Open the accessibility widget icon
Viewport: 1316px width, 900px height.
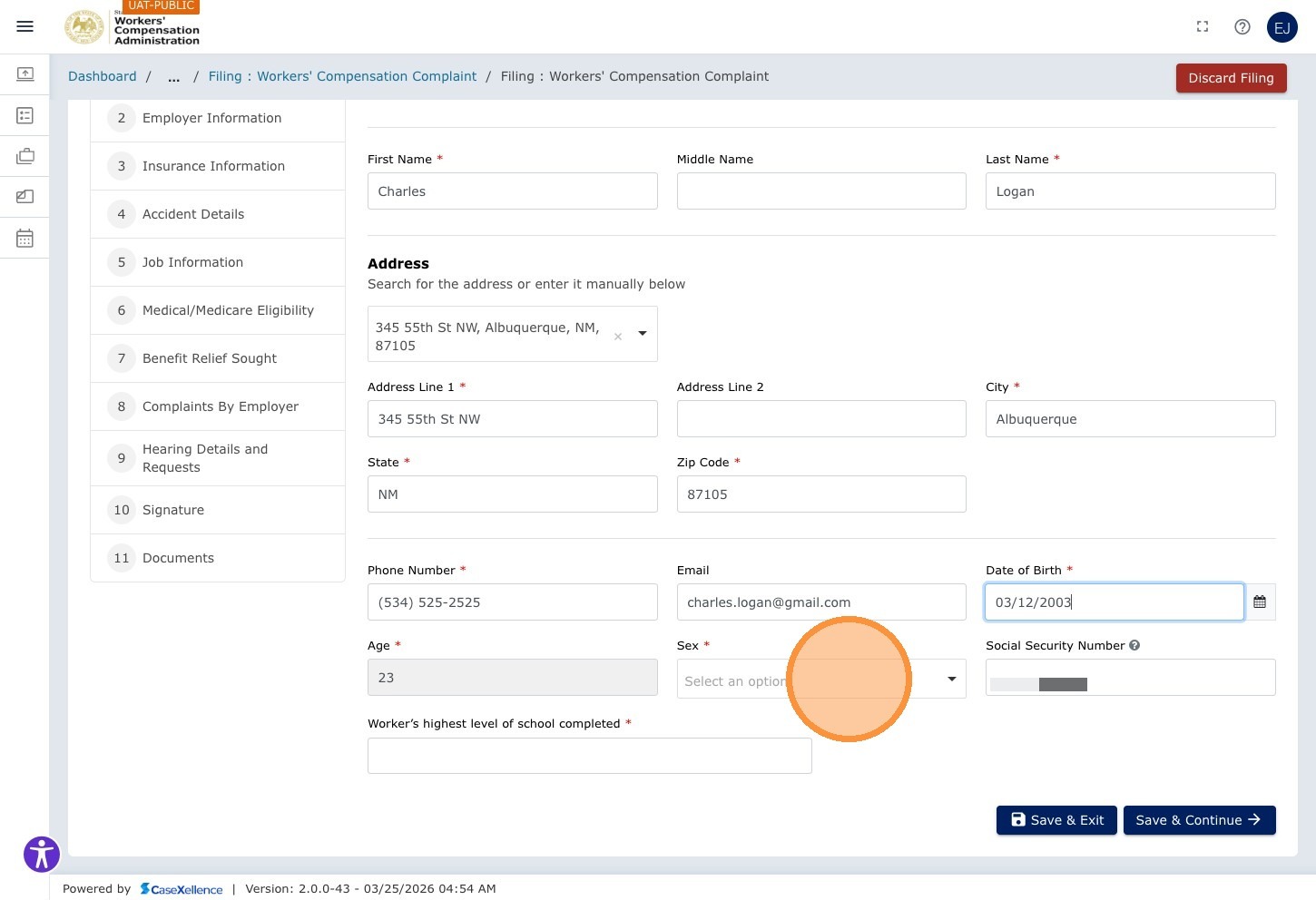(x=42, y=854)
